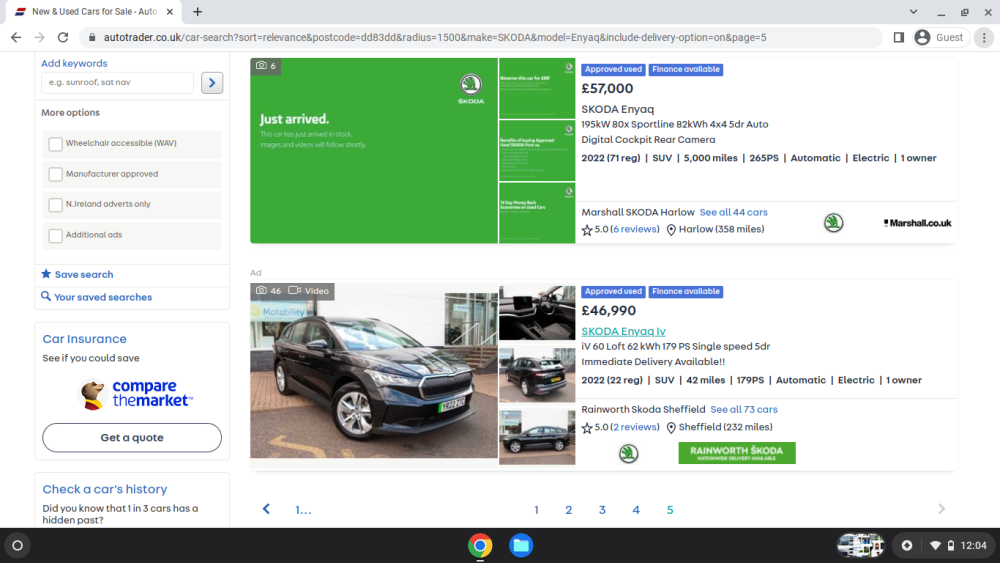Screen dimensions: 1000x563
Task: Open the ChromeOS launcher circle
Action: point(17,546)
